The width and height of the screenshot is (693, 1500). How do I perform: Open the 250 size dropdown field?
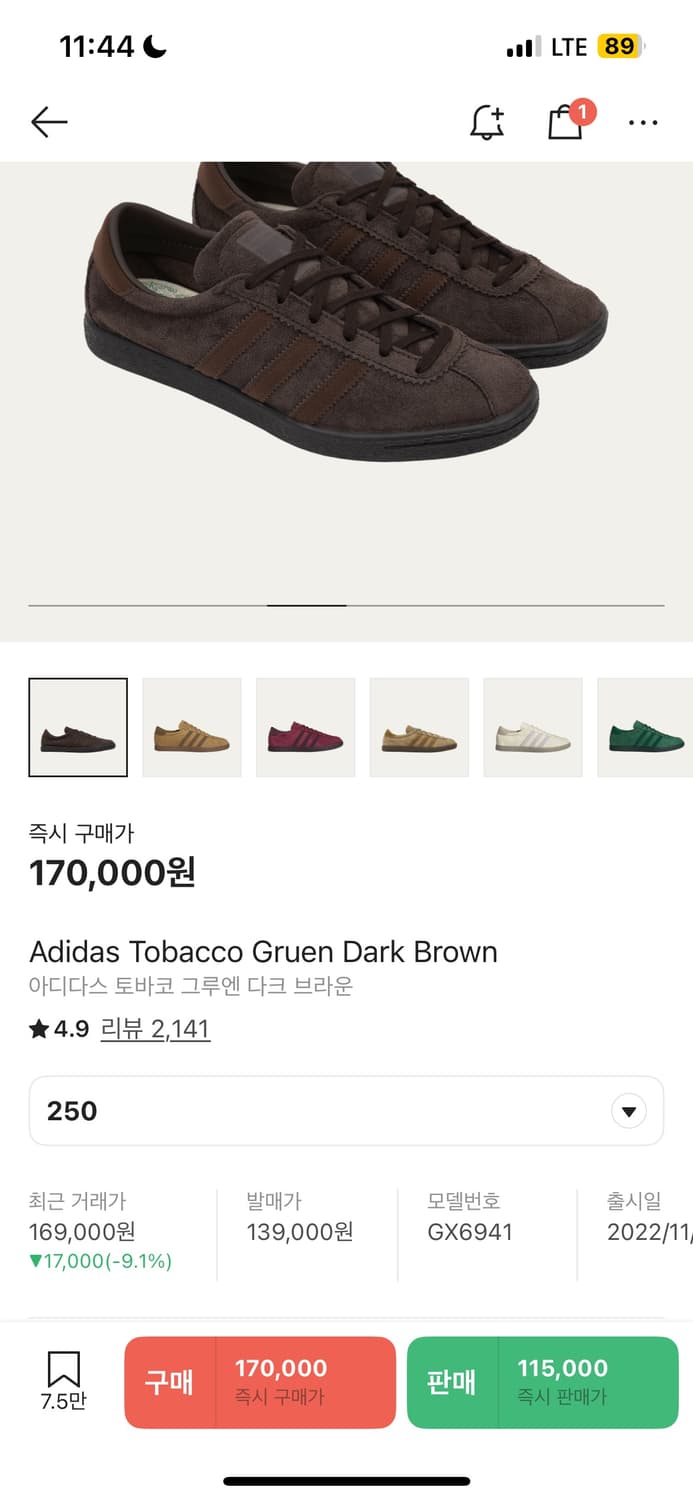pyautogui.click(x=346, y=1111)
